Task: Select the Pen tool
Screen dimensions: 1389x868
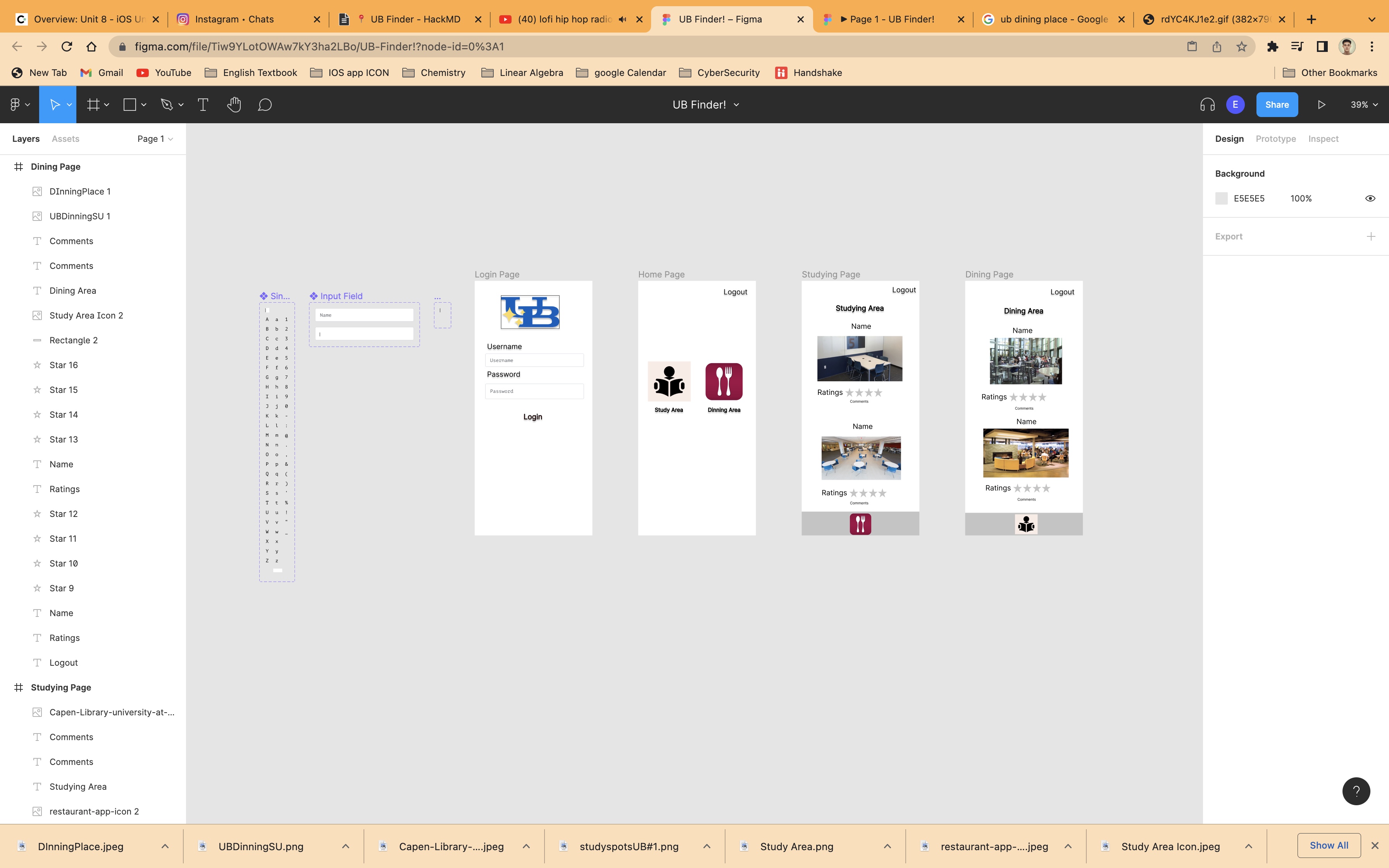Action: pyautogui.click(x=166, y=105)
